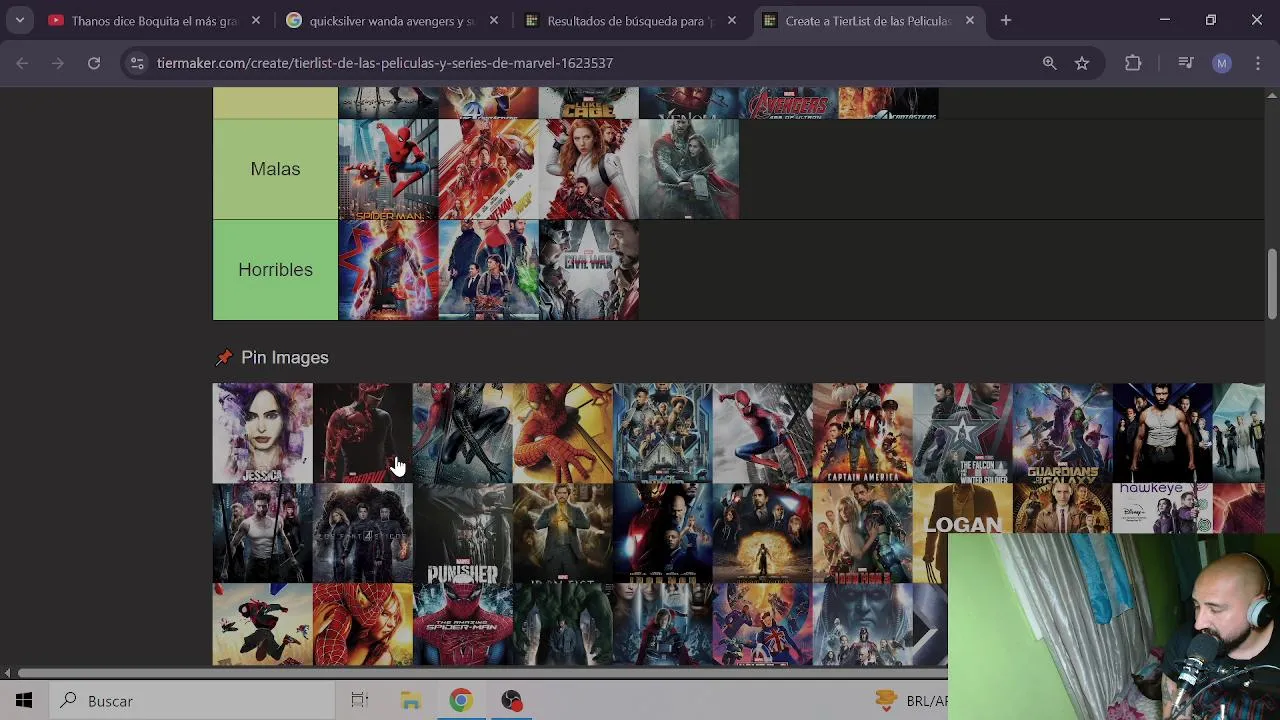Select Spider-Man poster in Malas tier
Viewport: 1280px width, 720px height.
coord(388,169)
